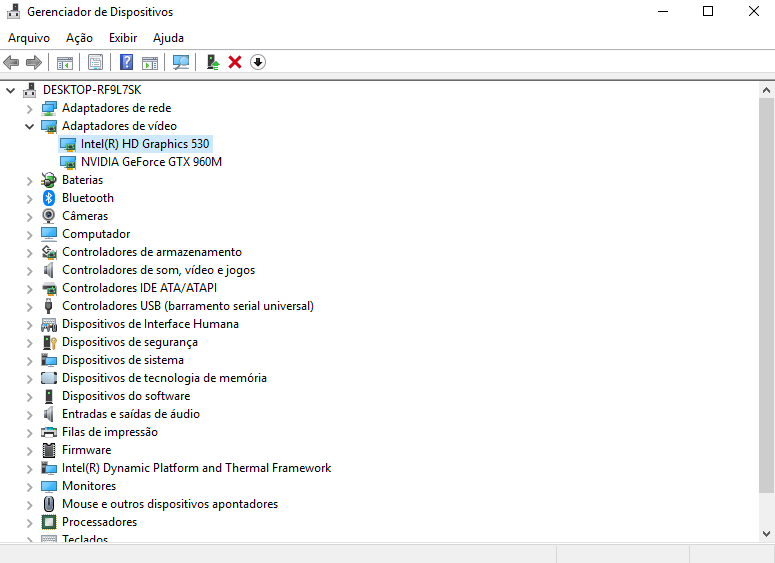
Task: Expand the Controladores IDE ATA/ATAPI chevron
Action: click(x=30, y=289)
